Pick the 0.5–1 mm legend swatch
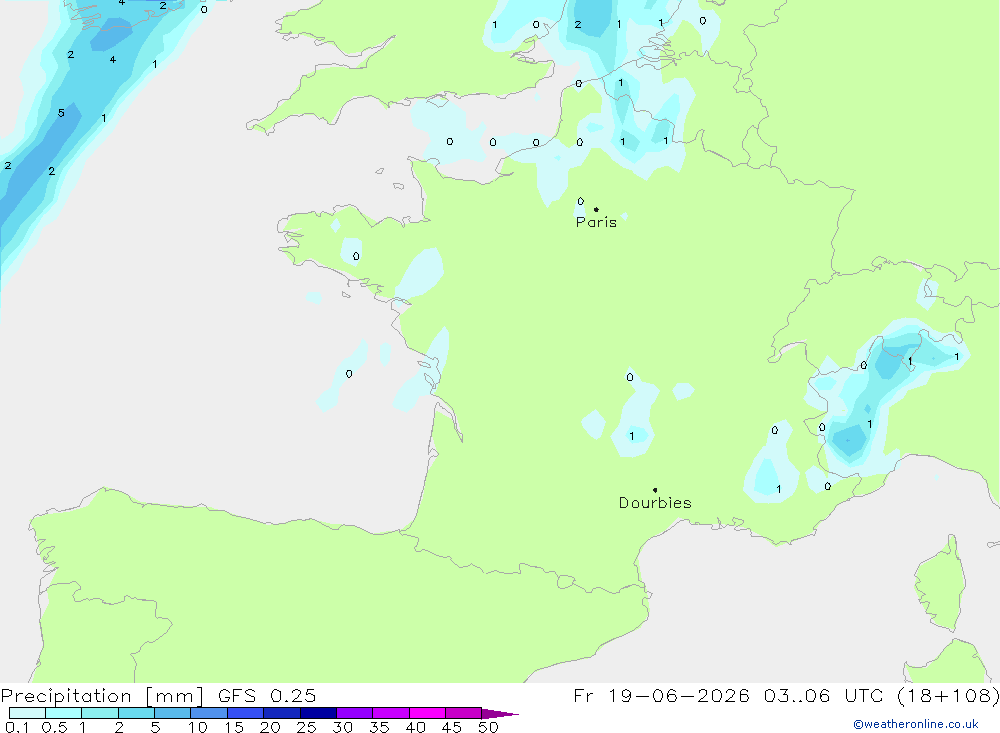The image size is (1000, 733). [64, 713]
